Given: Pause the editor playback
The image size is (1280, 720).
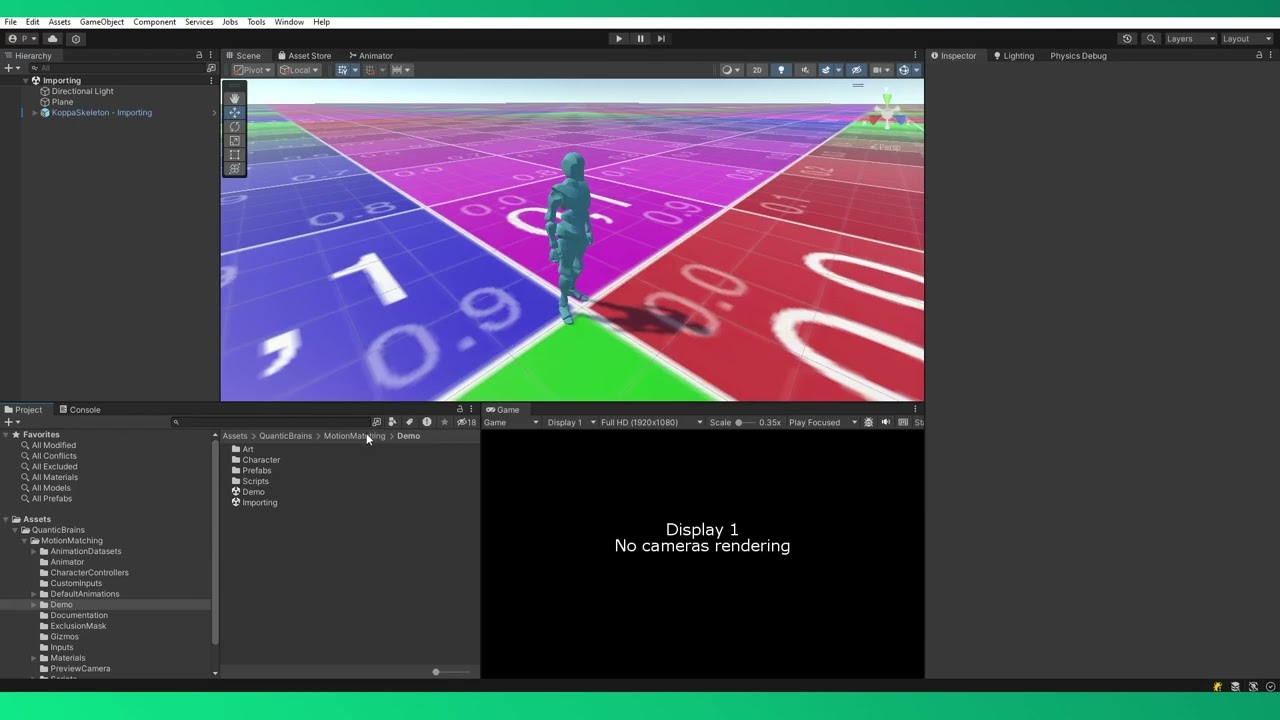Looking at the screenshot, I should point(640,39).
